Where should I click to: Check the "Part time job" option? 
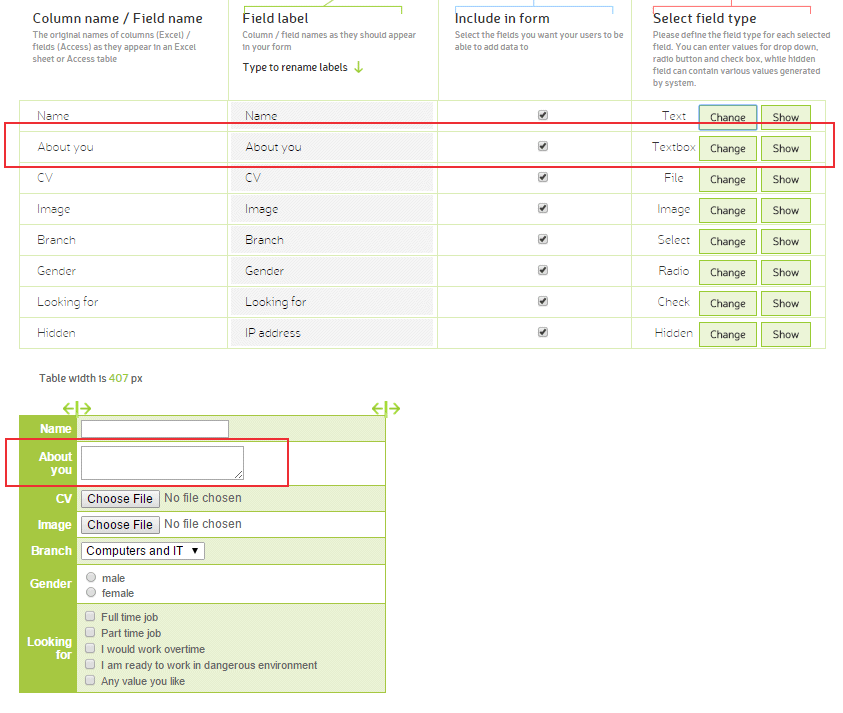coord(89,632)
